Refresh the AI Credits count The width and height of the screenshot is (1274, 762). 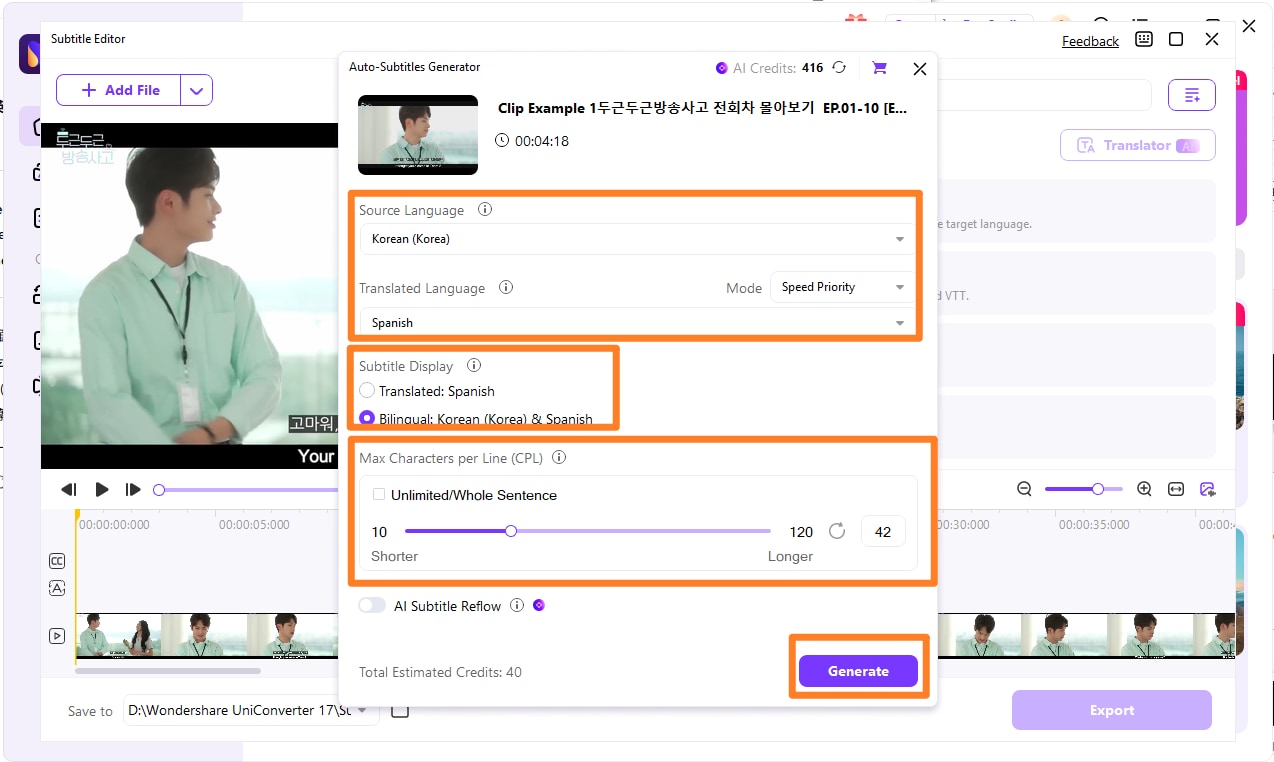pos(839,68)
